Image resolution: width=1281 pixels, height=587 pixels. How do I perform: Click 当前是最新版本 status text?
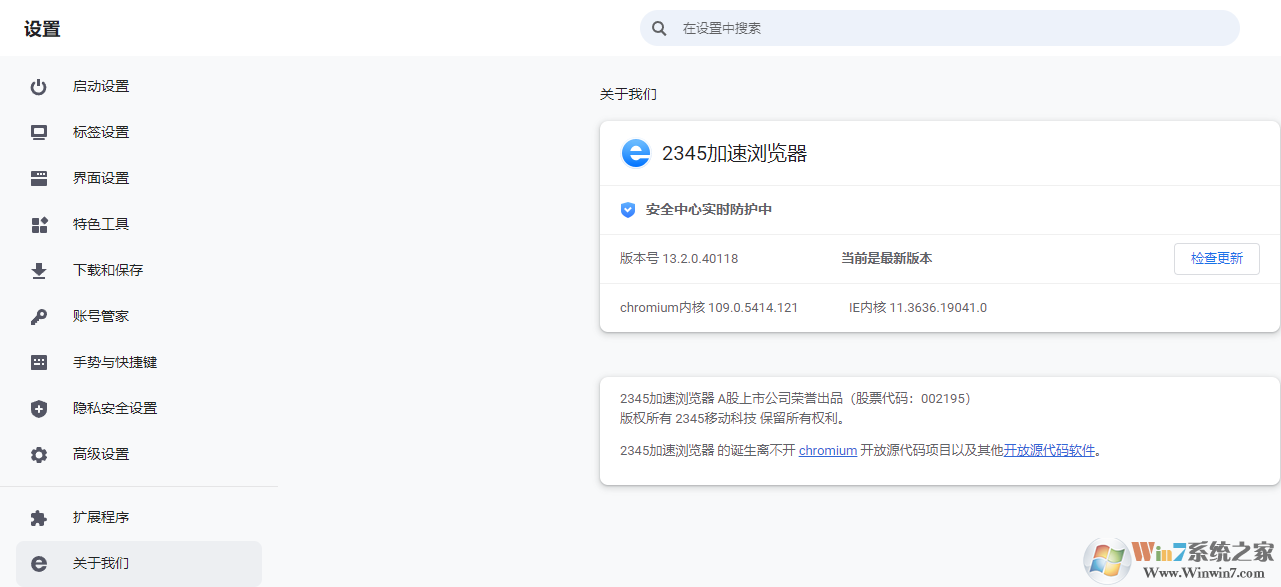point(886,259)
